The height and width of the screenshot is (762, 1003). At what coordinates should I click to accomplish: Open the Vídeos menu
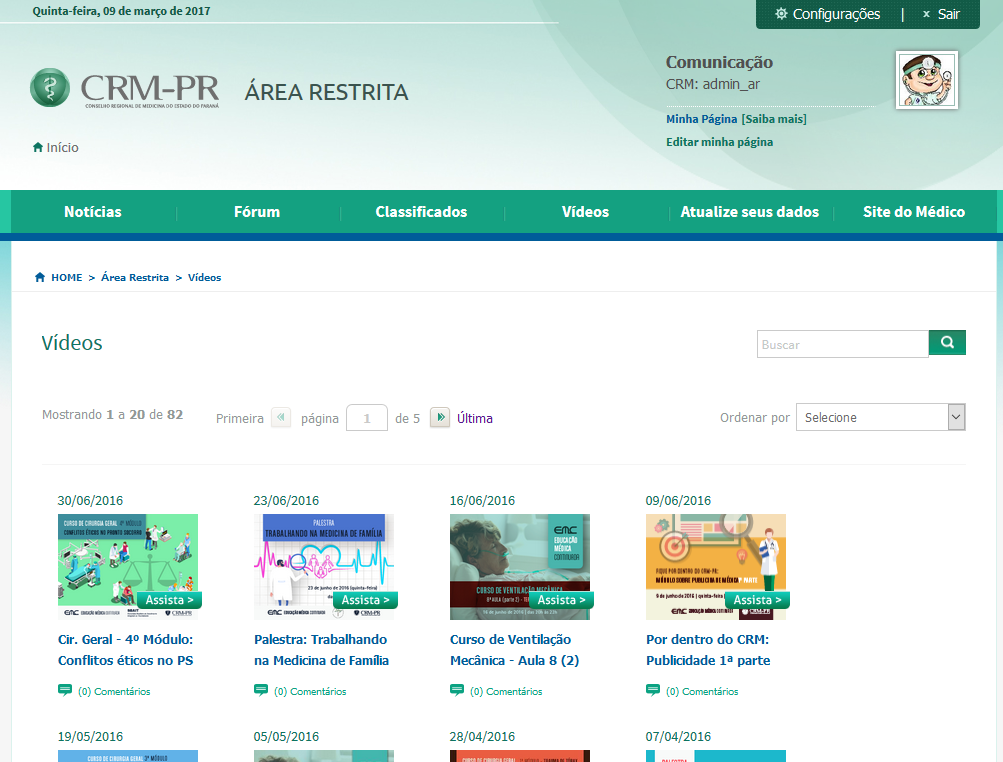coord(585,212)
